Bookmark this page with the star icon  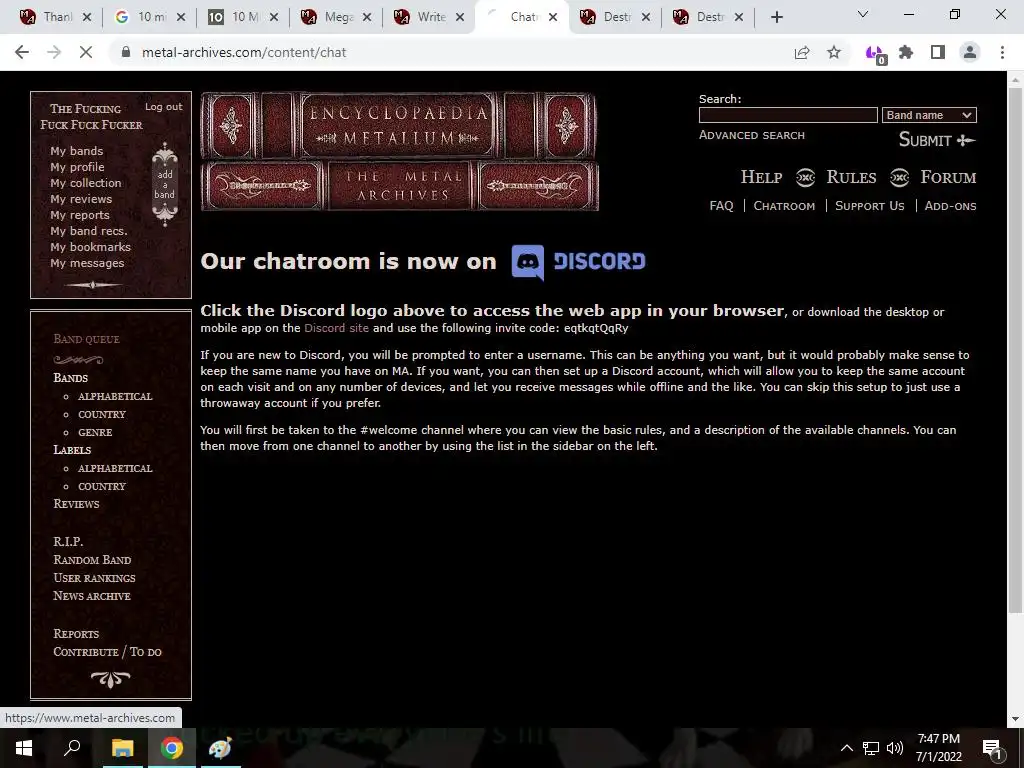(x=834, y=52)
